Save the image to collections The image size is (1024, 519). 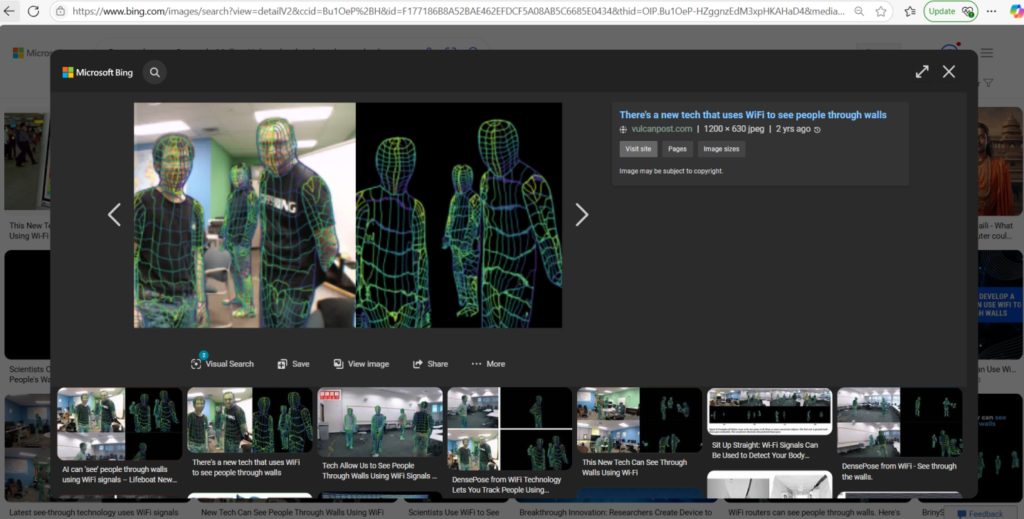293,364
